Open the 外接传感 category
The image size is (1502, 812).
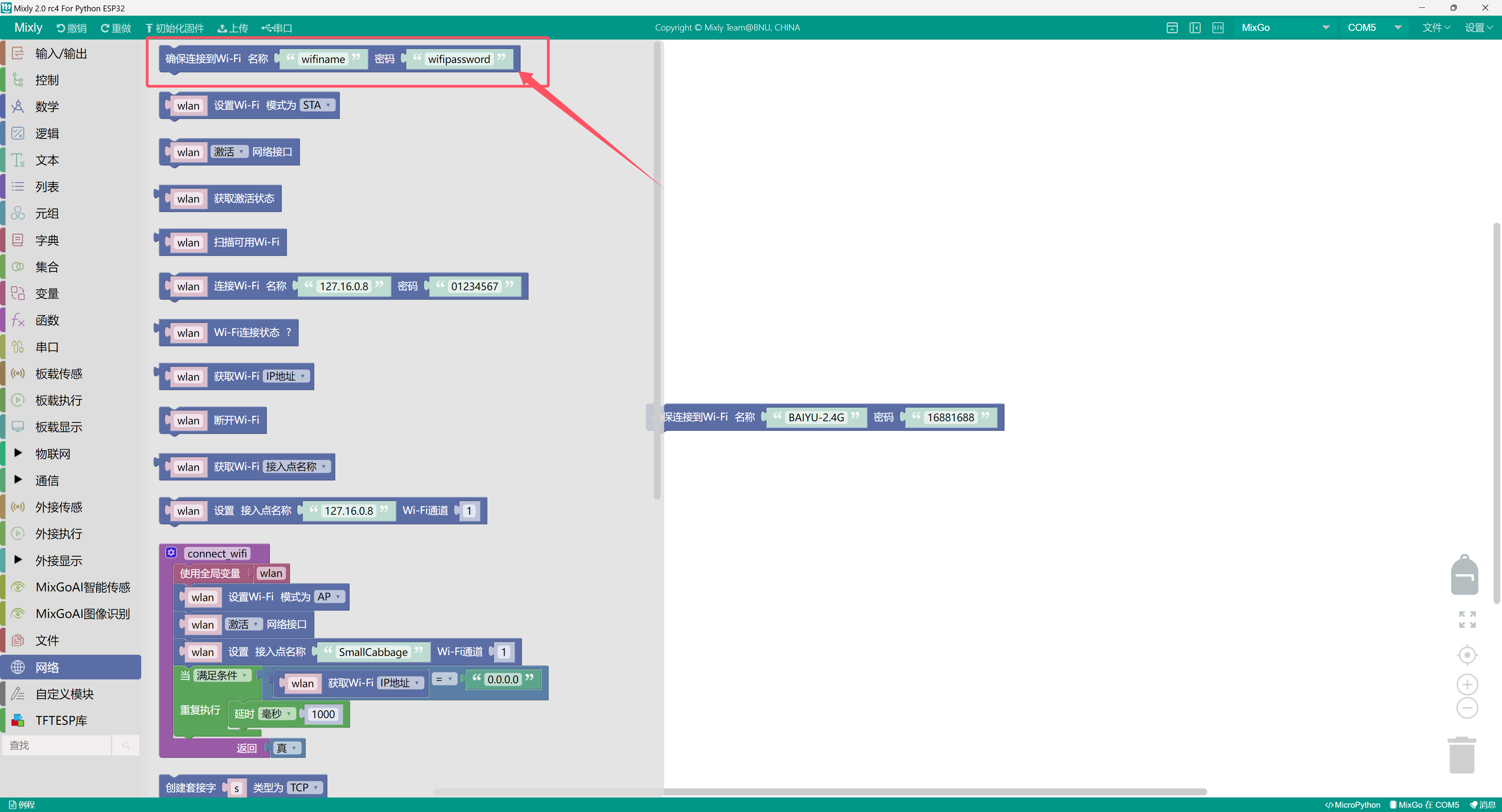tap(70, 507)
